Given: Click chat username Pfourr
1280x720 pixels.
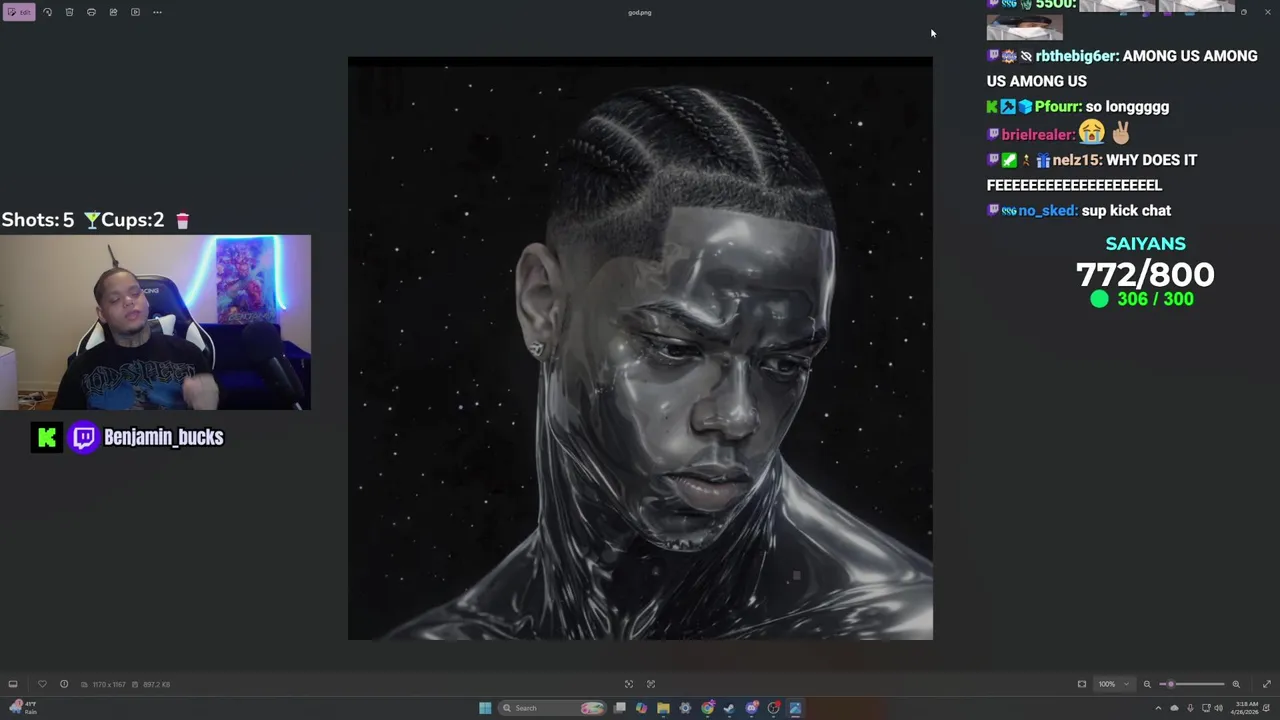Looking at the screenshot, I should [x=1059, y=107].
